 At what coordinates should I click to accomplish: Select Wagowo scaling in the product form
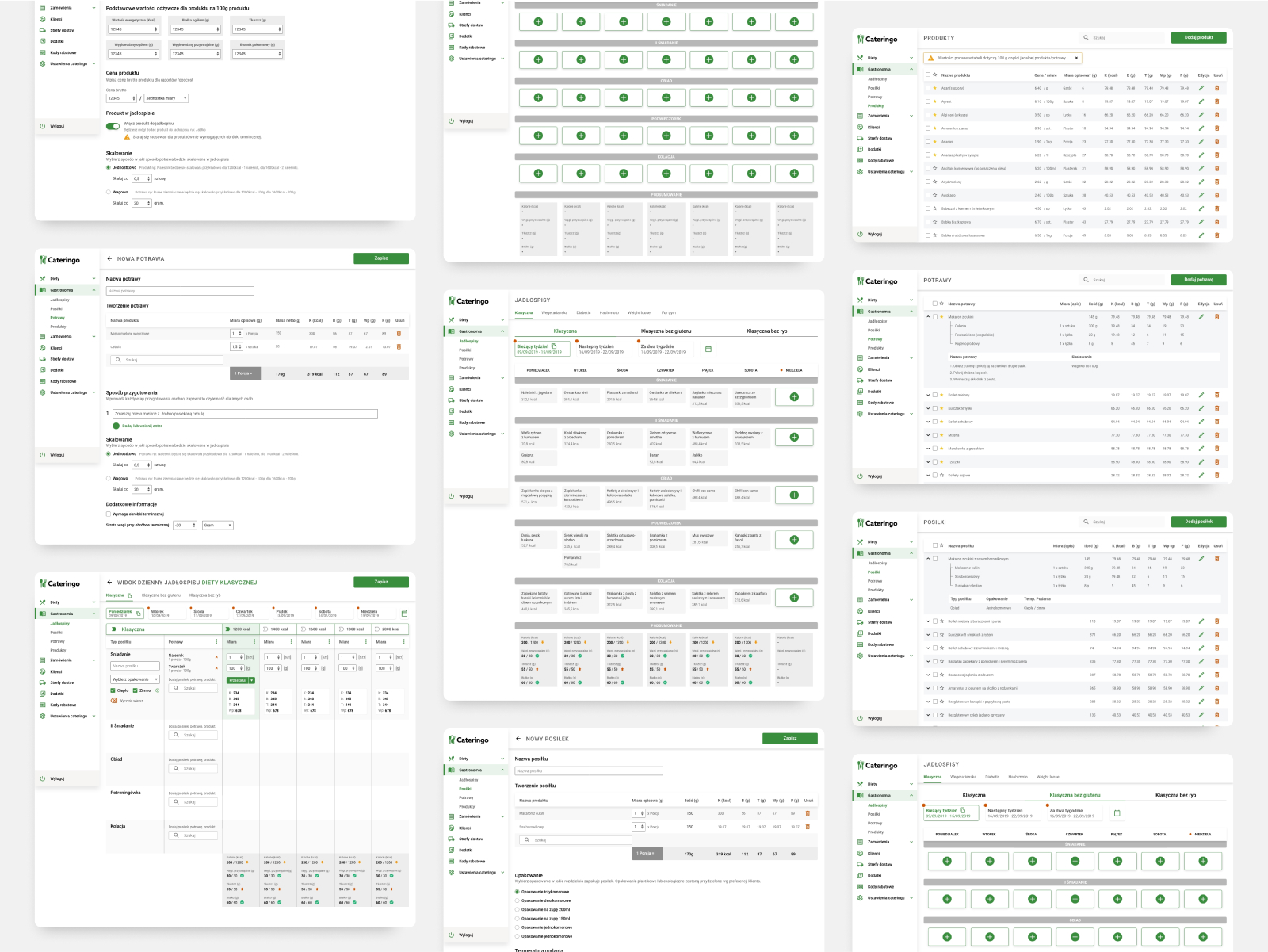(109, 192)
